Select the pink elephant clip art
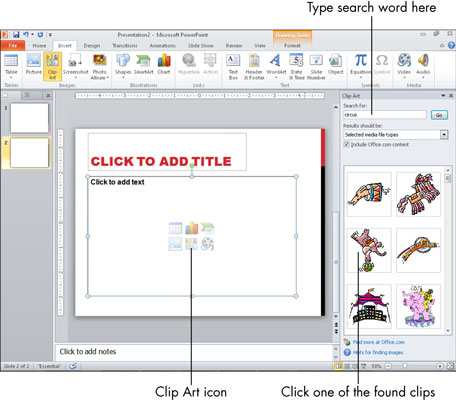 pyautogui.click(x=418, y=307)
